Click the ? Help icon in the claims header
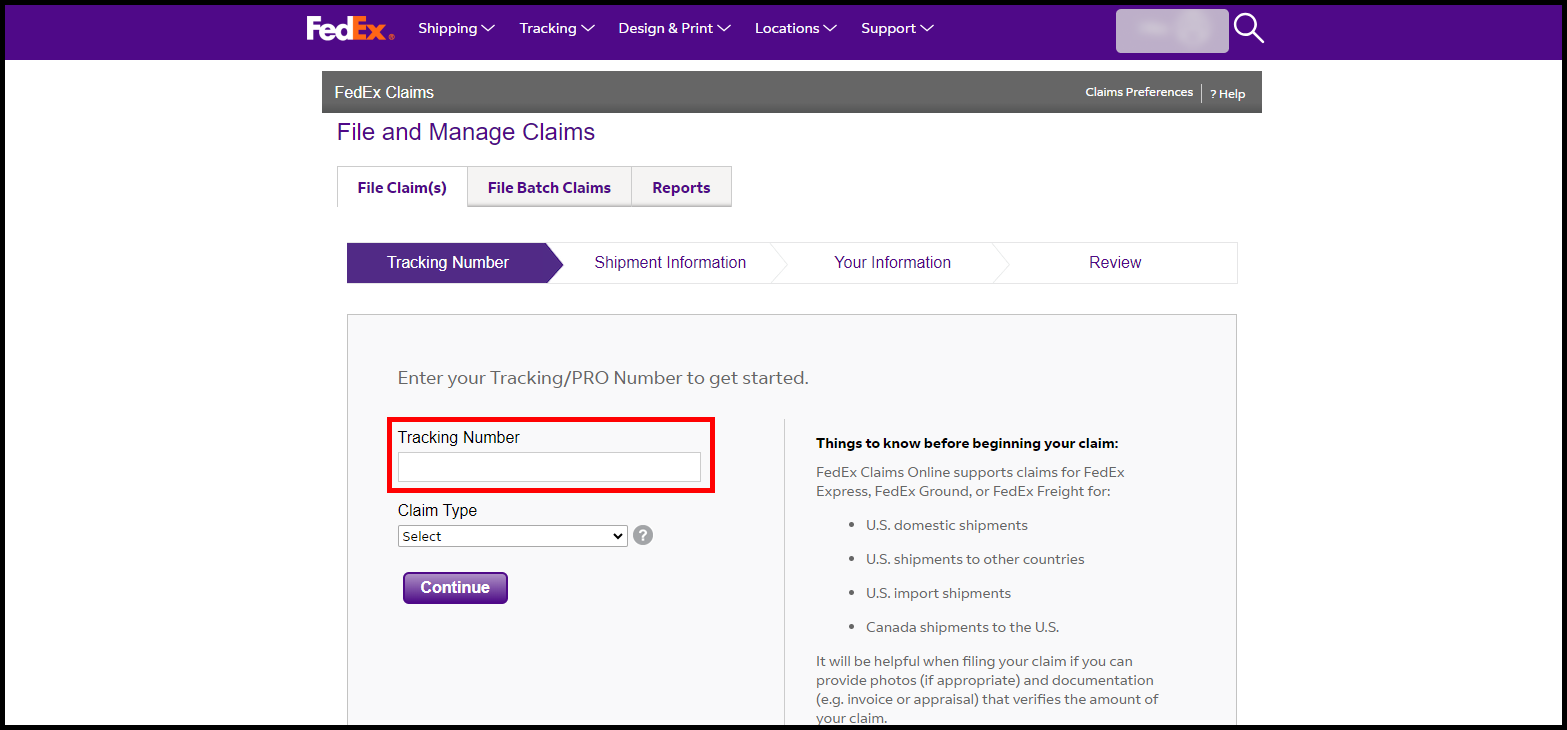The height and width of the screenshot is (730, 1567). pyautogui.click(x=1227, y=93)
